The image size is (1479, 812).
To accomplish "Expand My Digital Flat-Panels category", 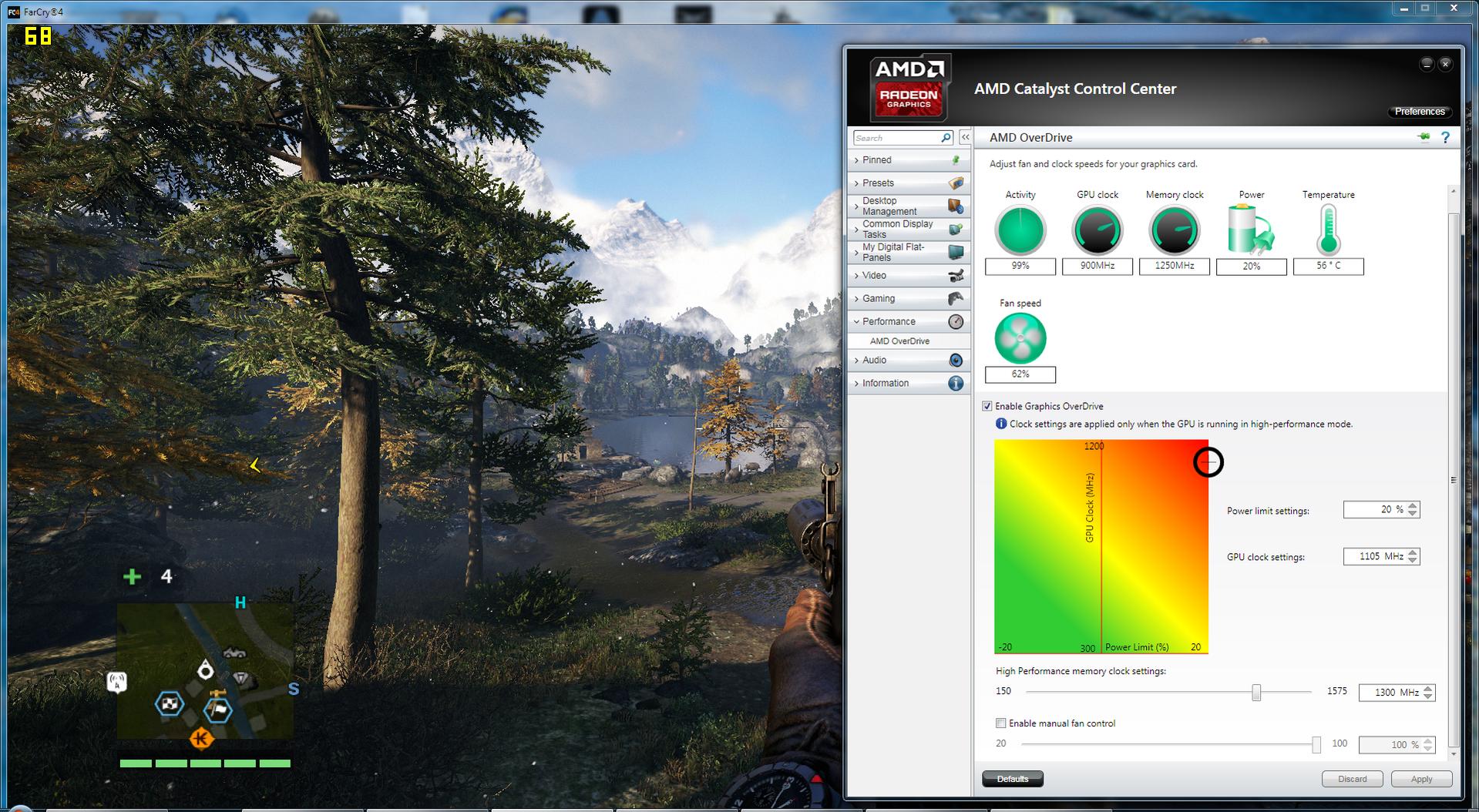I will tap(856, 252).
